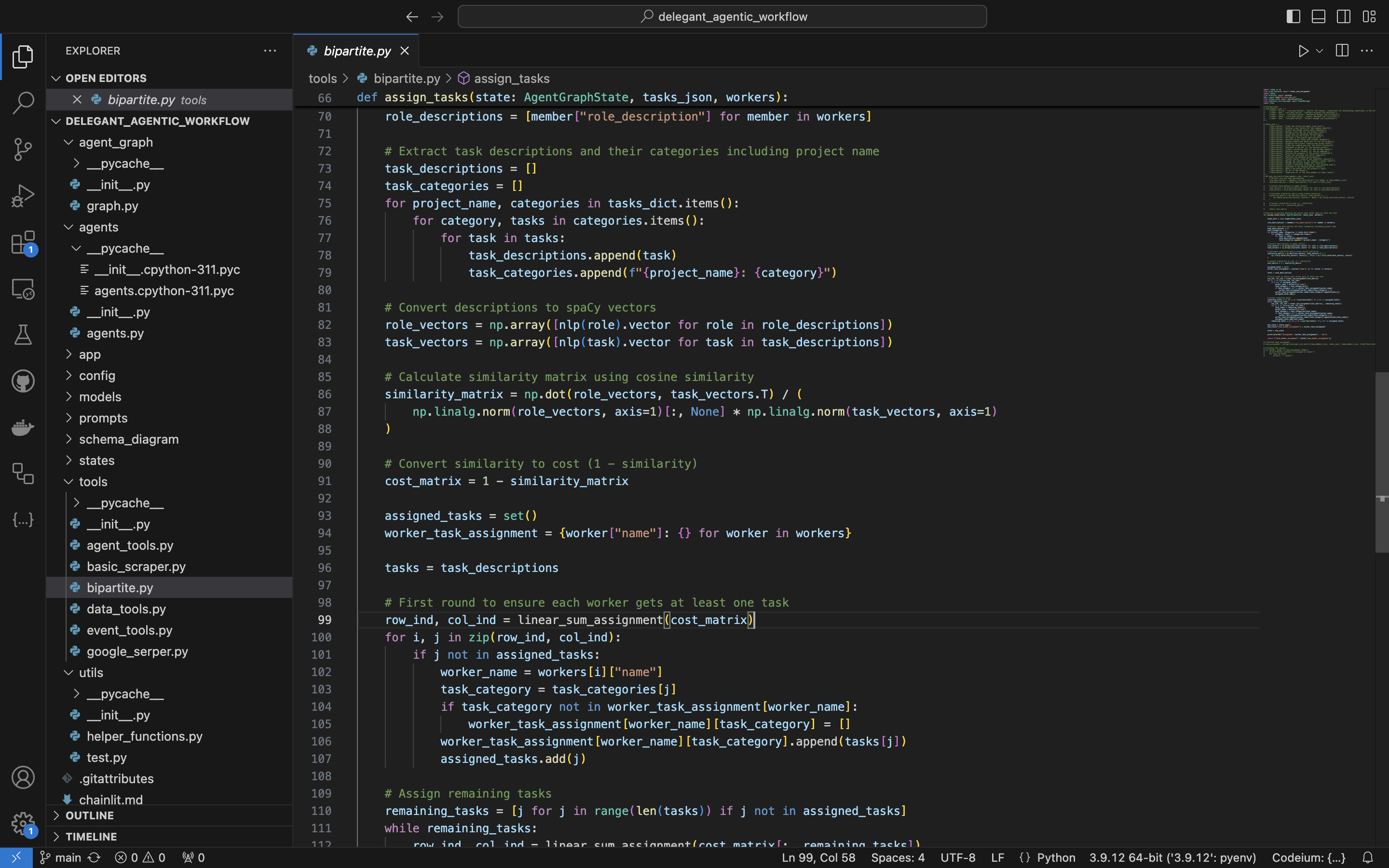Click the tools breadcrumb segment
The width and height of the screenshot is (1389, 868).
[x=323, y=78]
